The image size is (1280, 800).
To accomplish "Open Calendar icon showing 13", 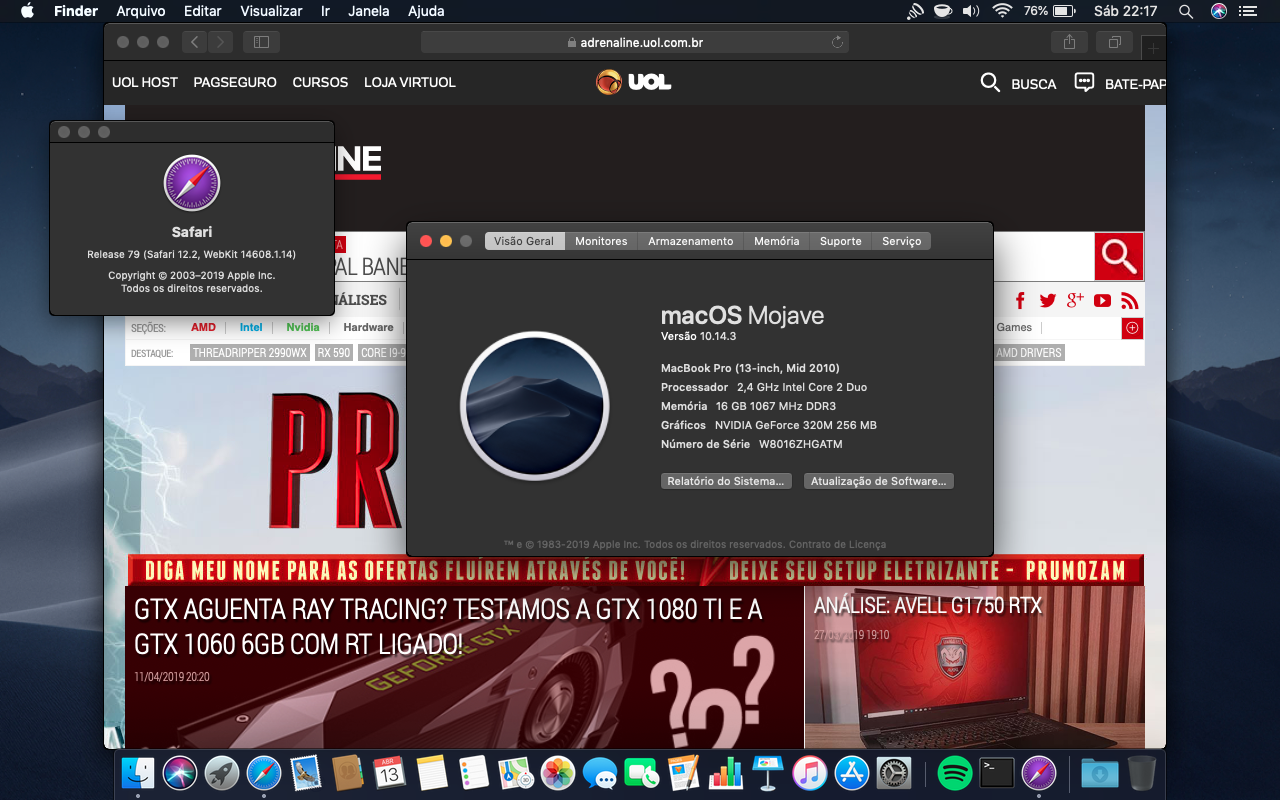I will [x=389, y=773].
